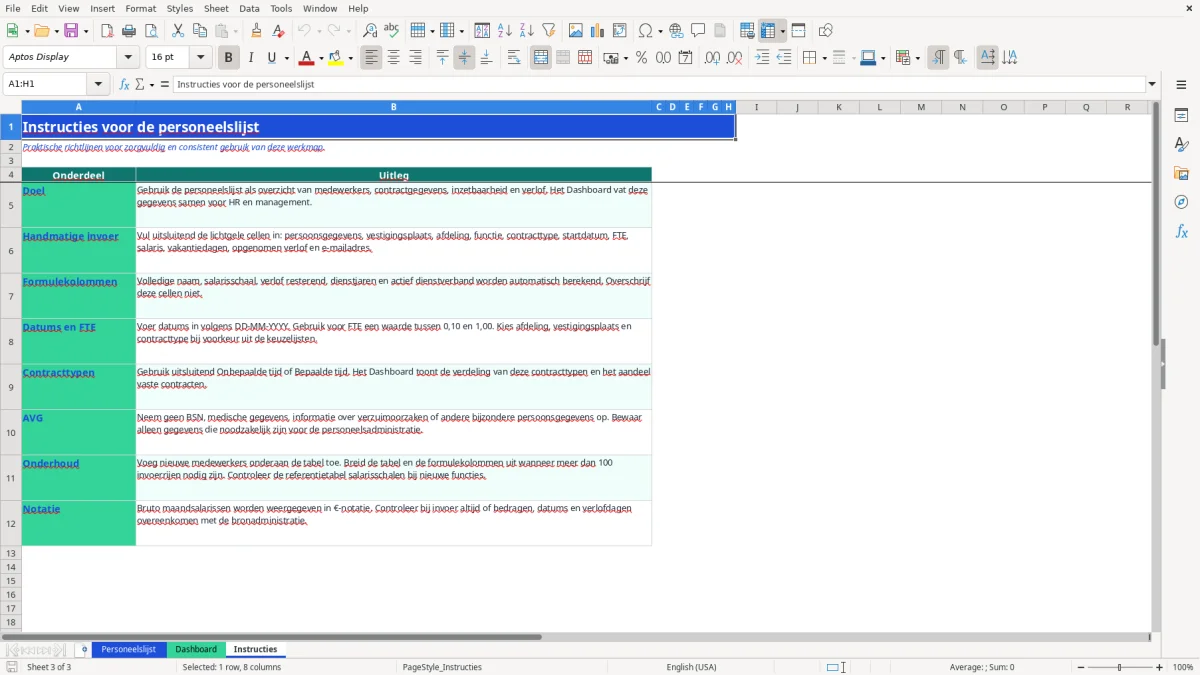Cut selection with scissors icon
1200x675 pixels.
click(177, 31)
